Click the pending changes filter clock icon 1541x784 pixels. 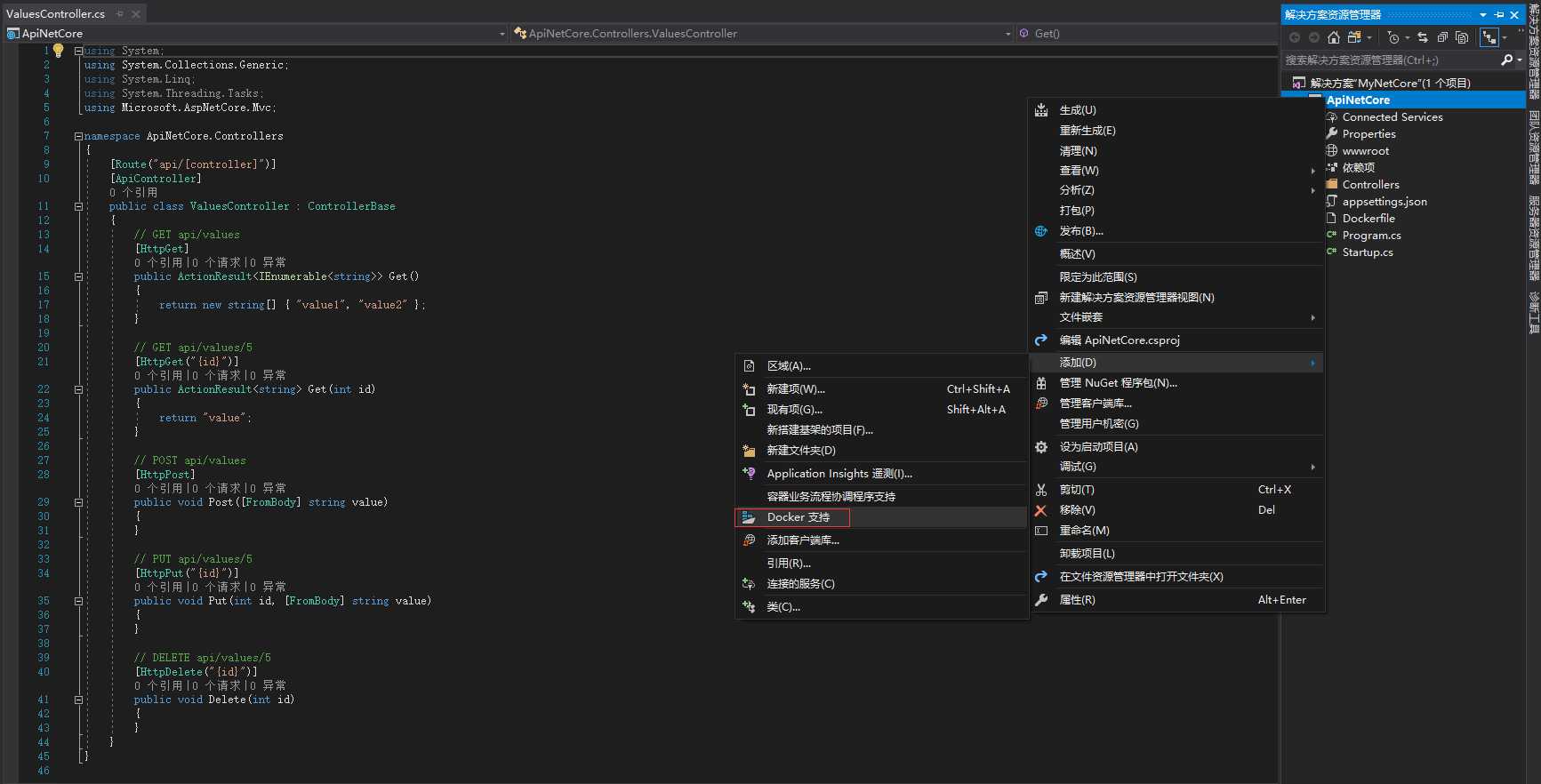[x=1393, y=37]
